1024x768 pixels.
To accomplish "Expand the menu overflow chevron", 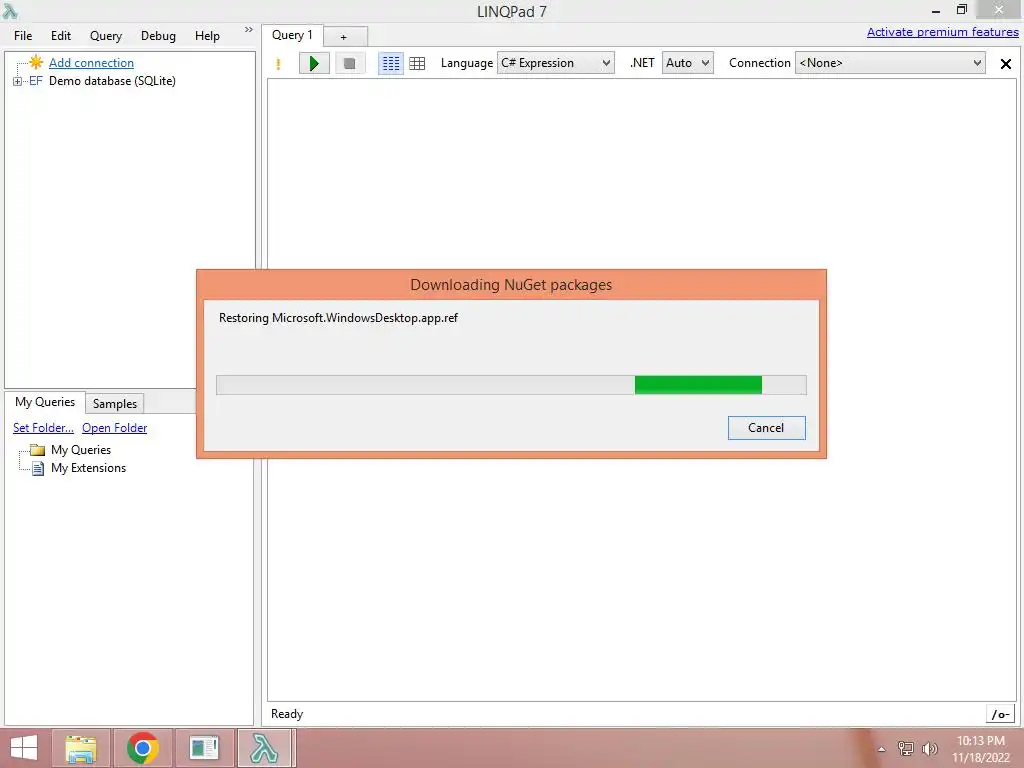I will [x=248, y=30].
